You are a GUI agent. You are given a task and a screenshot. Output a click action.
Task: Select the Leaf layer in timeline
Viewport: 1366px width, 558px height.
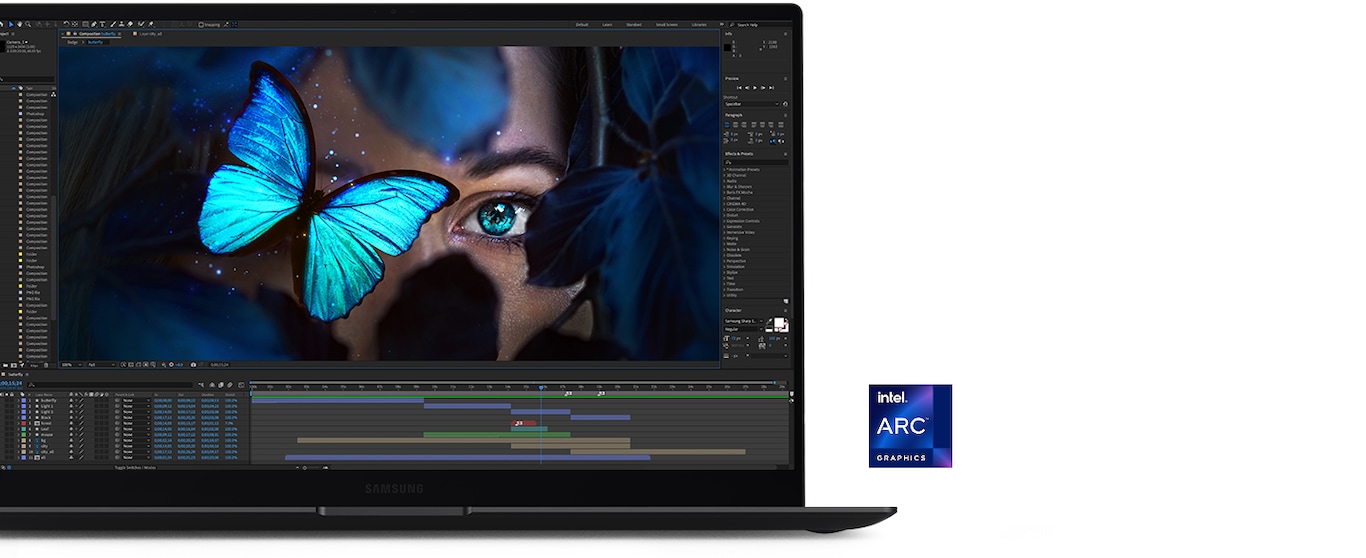(46, 429)
